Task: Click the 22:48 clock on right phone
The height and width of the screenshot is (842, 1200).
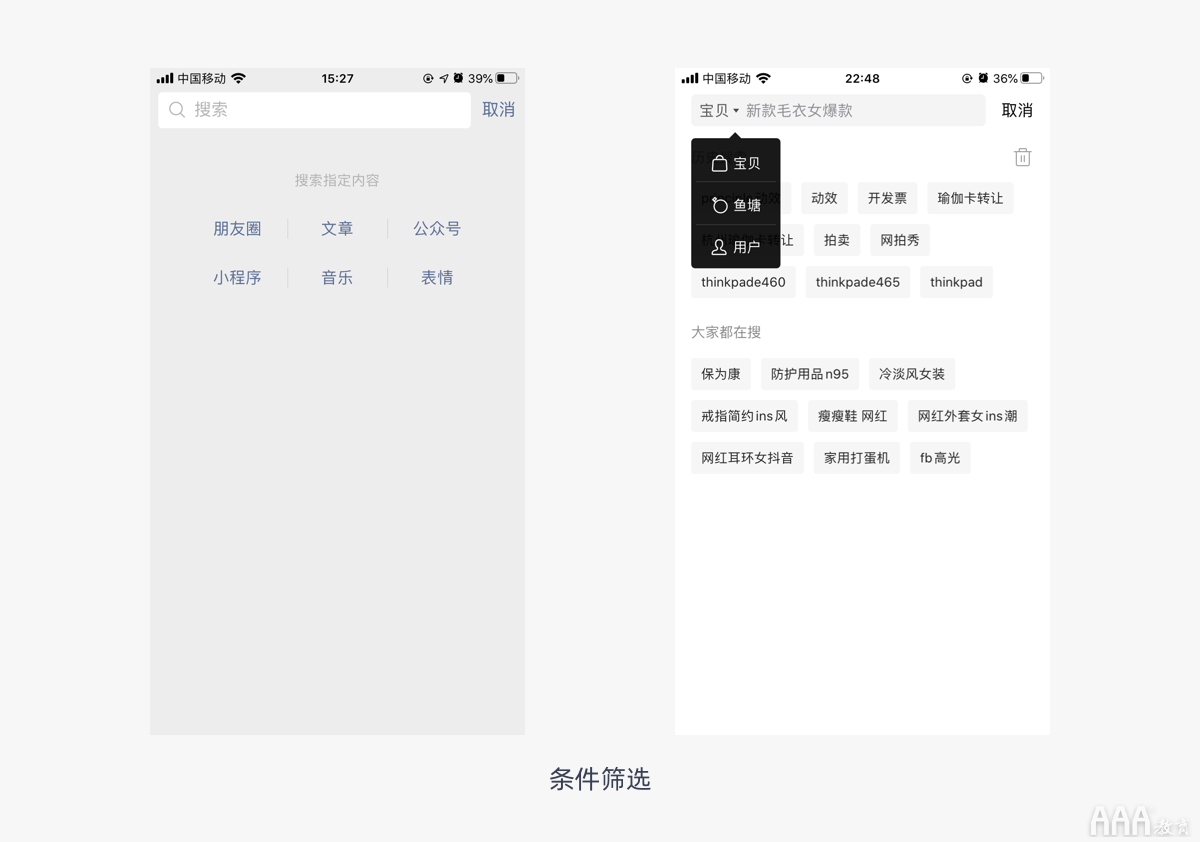Action: click(862, 78)
